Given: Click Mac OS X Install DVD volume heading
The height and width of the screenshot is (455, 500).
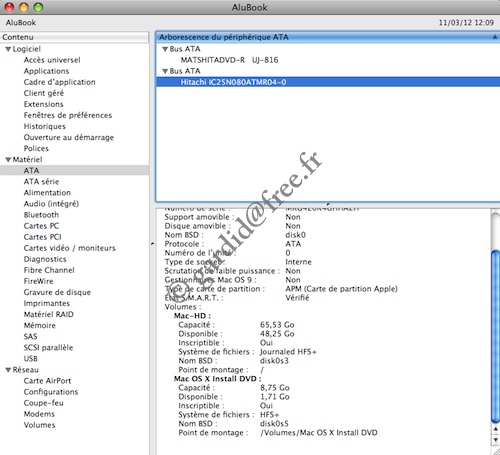Looking at the screenshot, I should 218,379.
